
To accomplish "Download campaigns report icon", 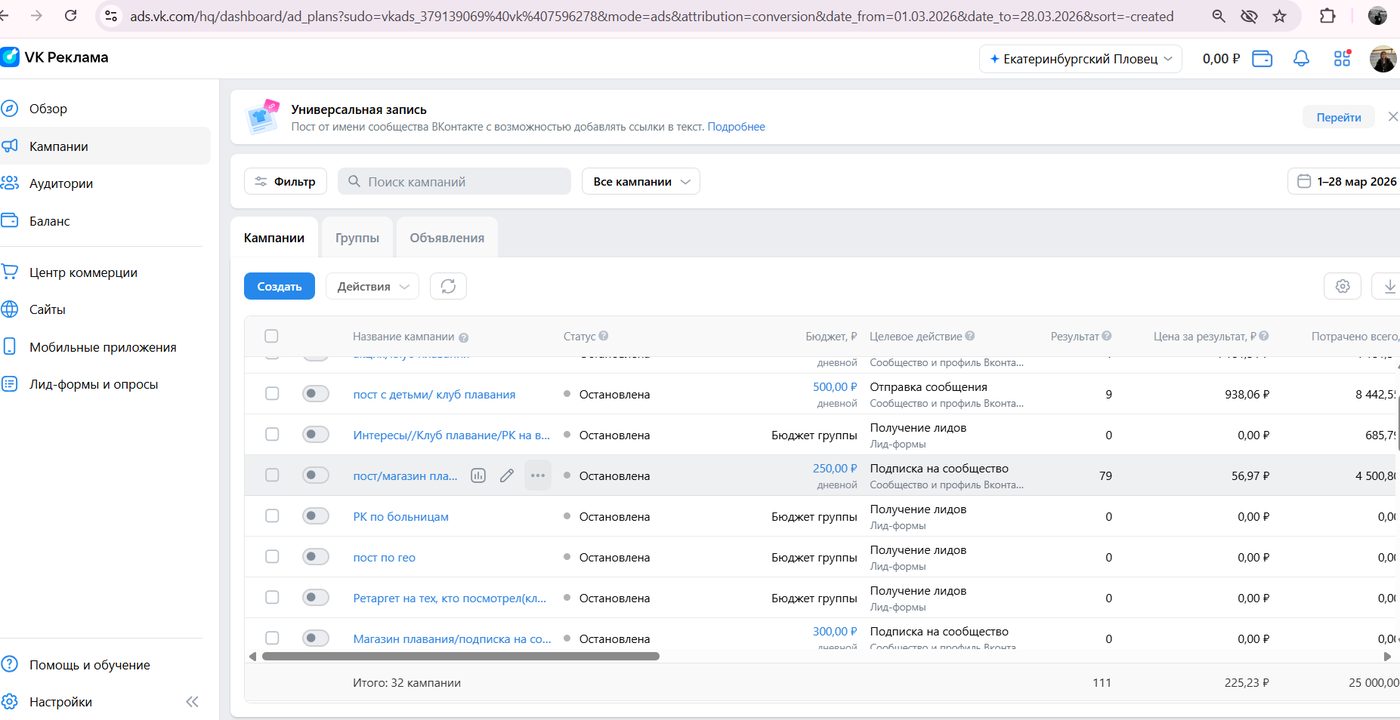I will (1389, 286).
